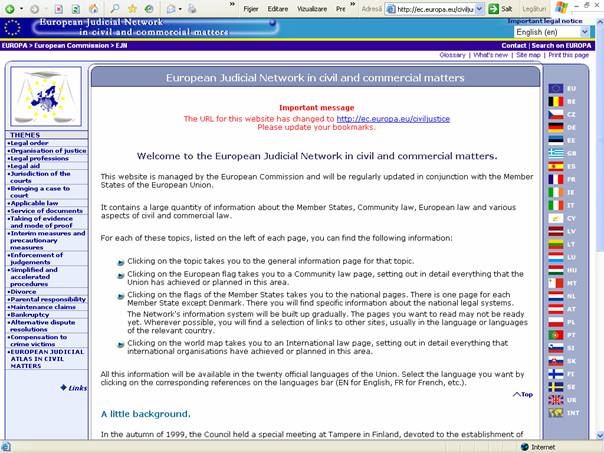
Task: Open the Contact link in purple bar
Action: pyautogui.click(x=514, y=45)
